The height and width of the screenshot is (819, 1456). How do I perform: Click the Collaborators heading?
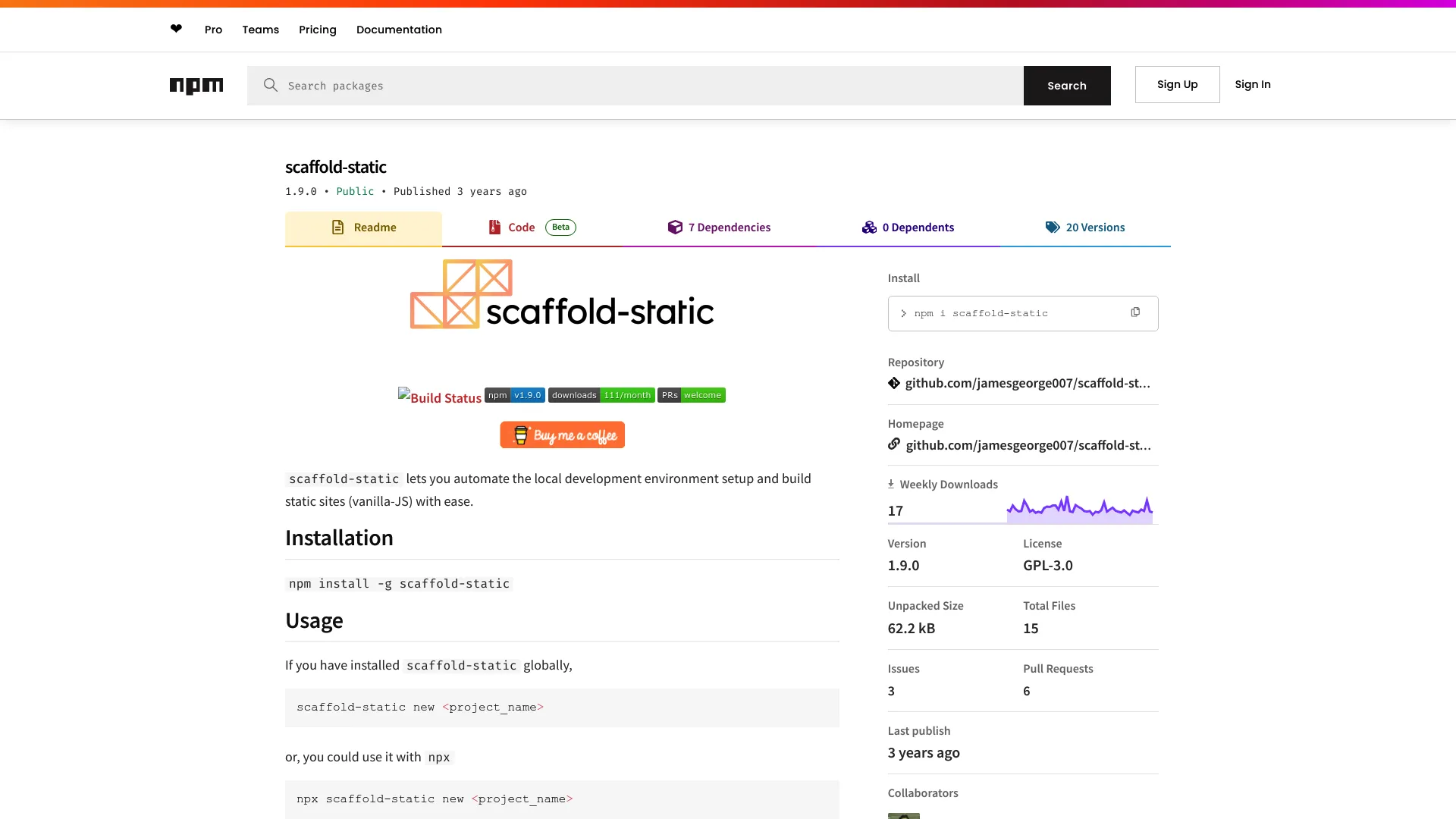923,792
